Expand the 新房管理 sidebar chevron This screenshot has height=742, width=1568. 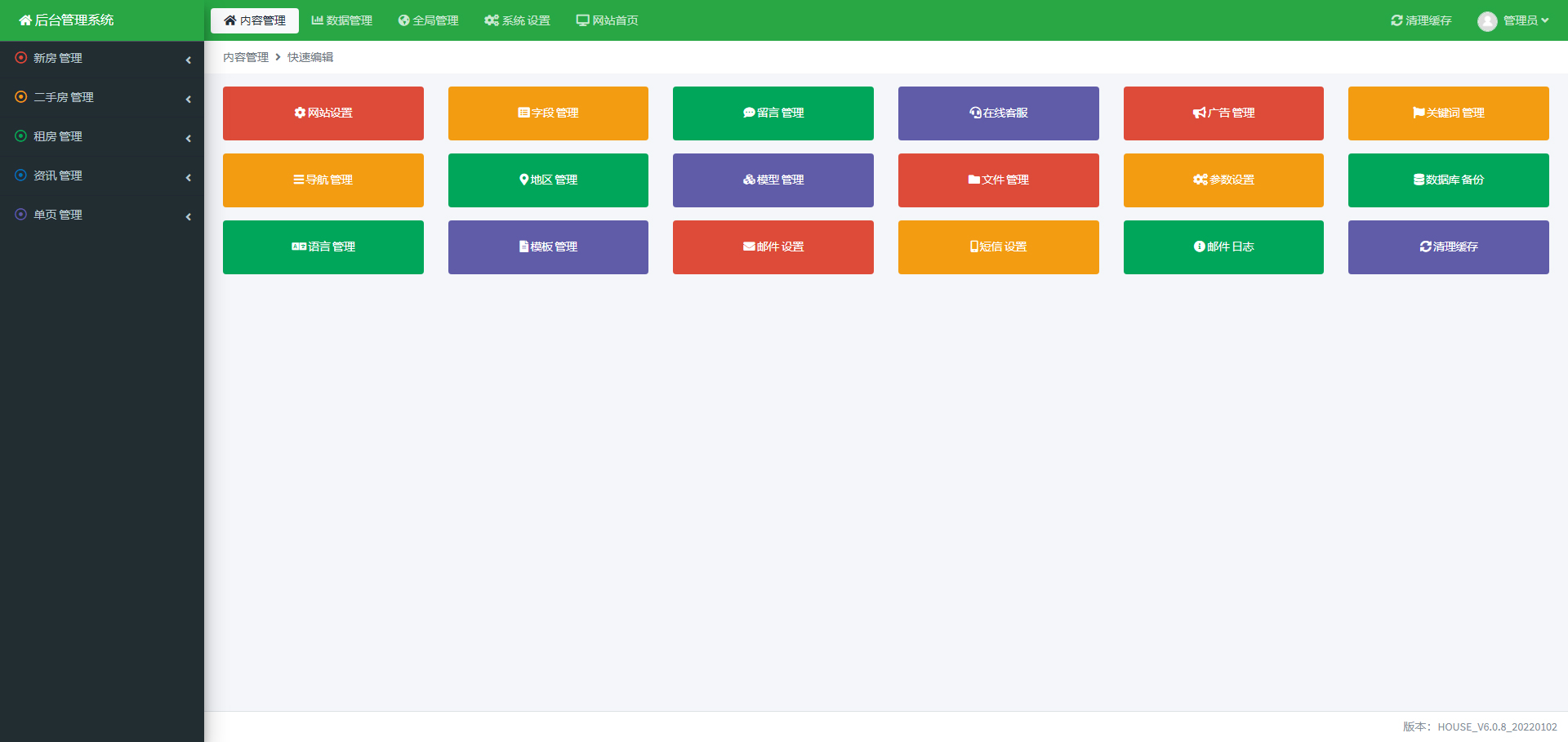(x=189, y=60)
